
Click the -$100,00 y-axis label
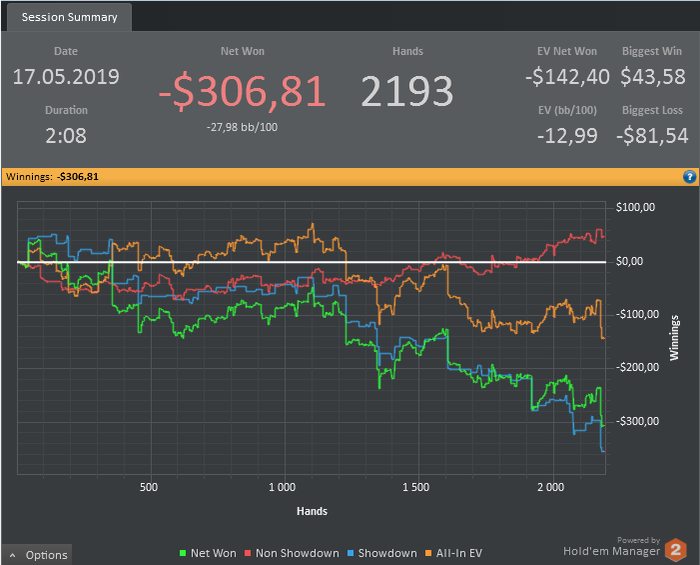(x=638, y=314)
